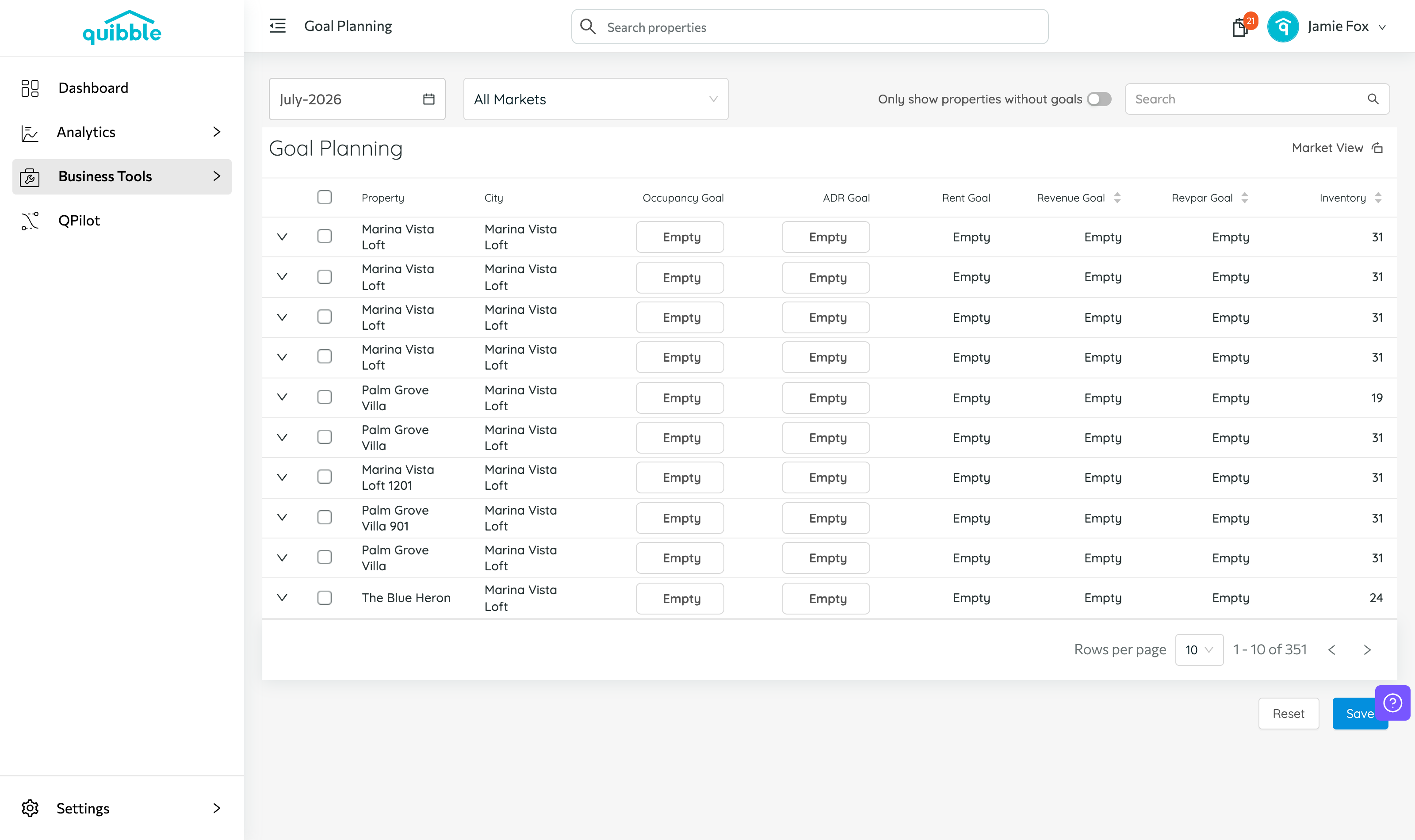Click the QPilot route icon
Image resolution: width=1415 pixels, height=840 pixels.
[30, 221]
